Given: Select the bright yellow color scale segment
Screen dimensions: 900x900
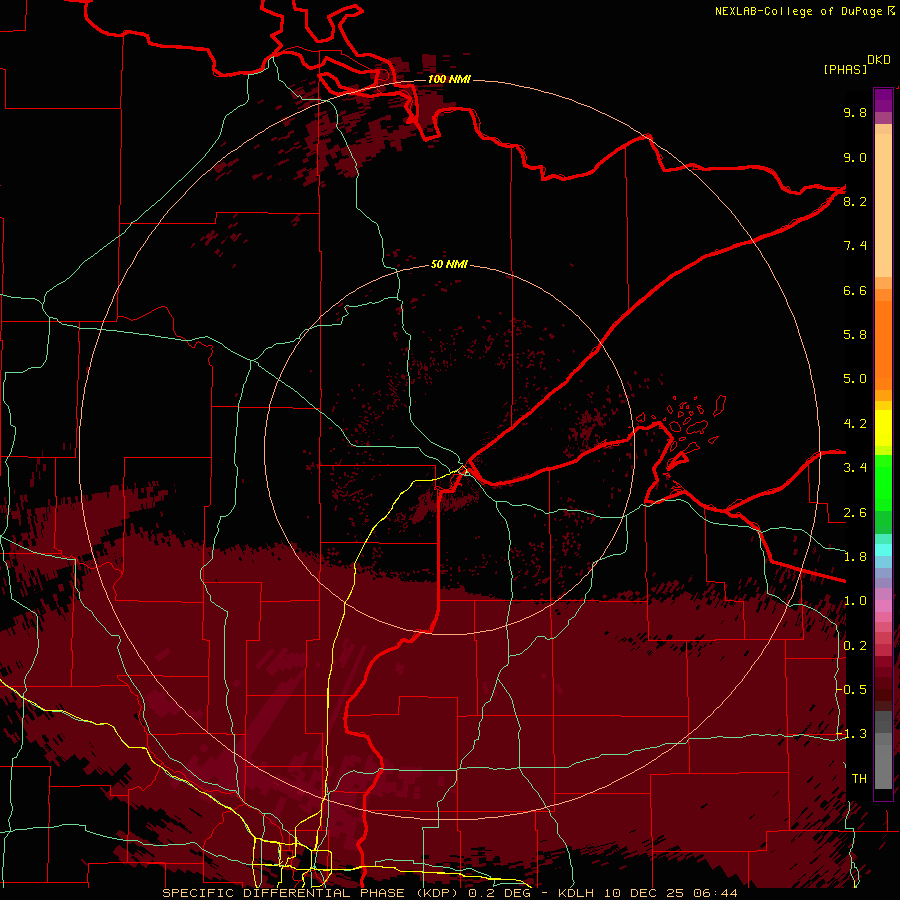Looking at the screenshot, I should pyautogui.click(x=883, y=428).
